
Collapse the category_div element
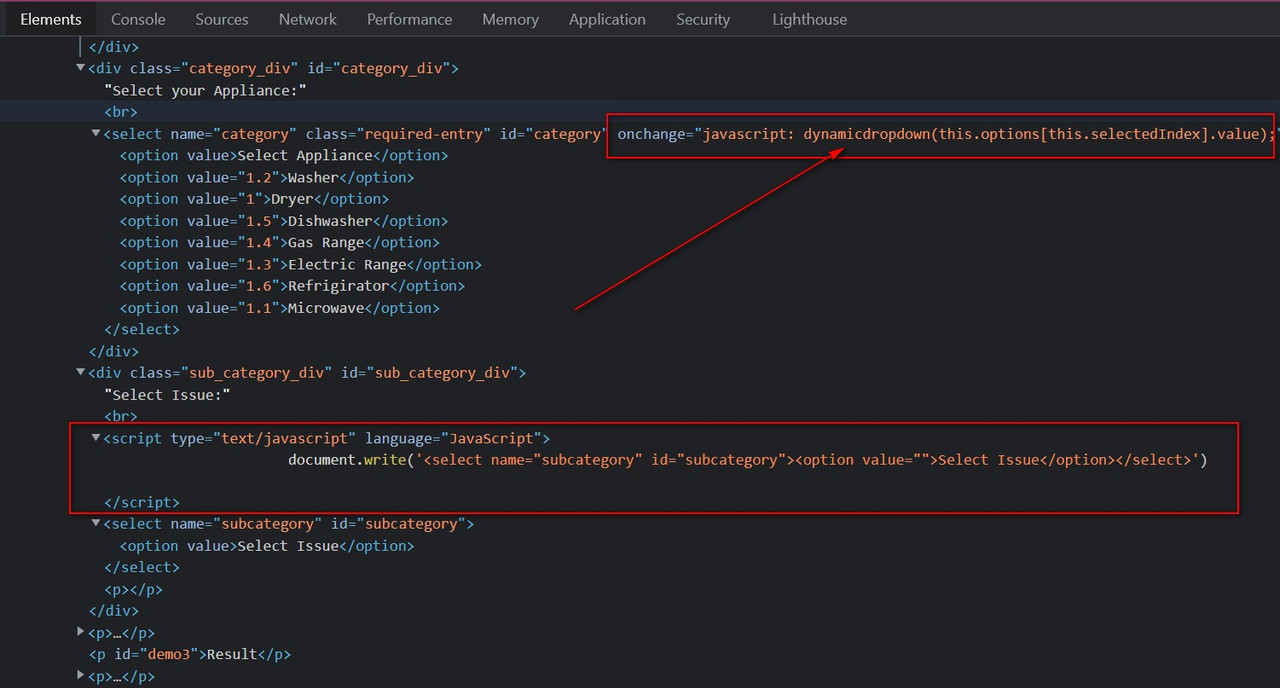(x=81, y=68)
